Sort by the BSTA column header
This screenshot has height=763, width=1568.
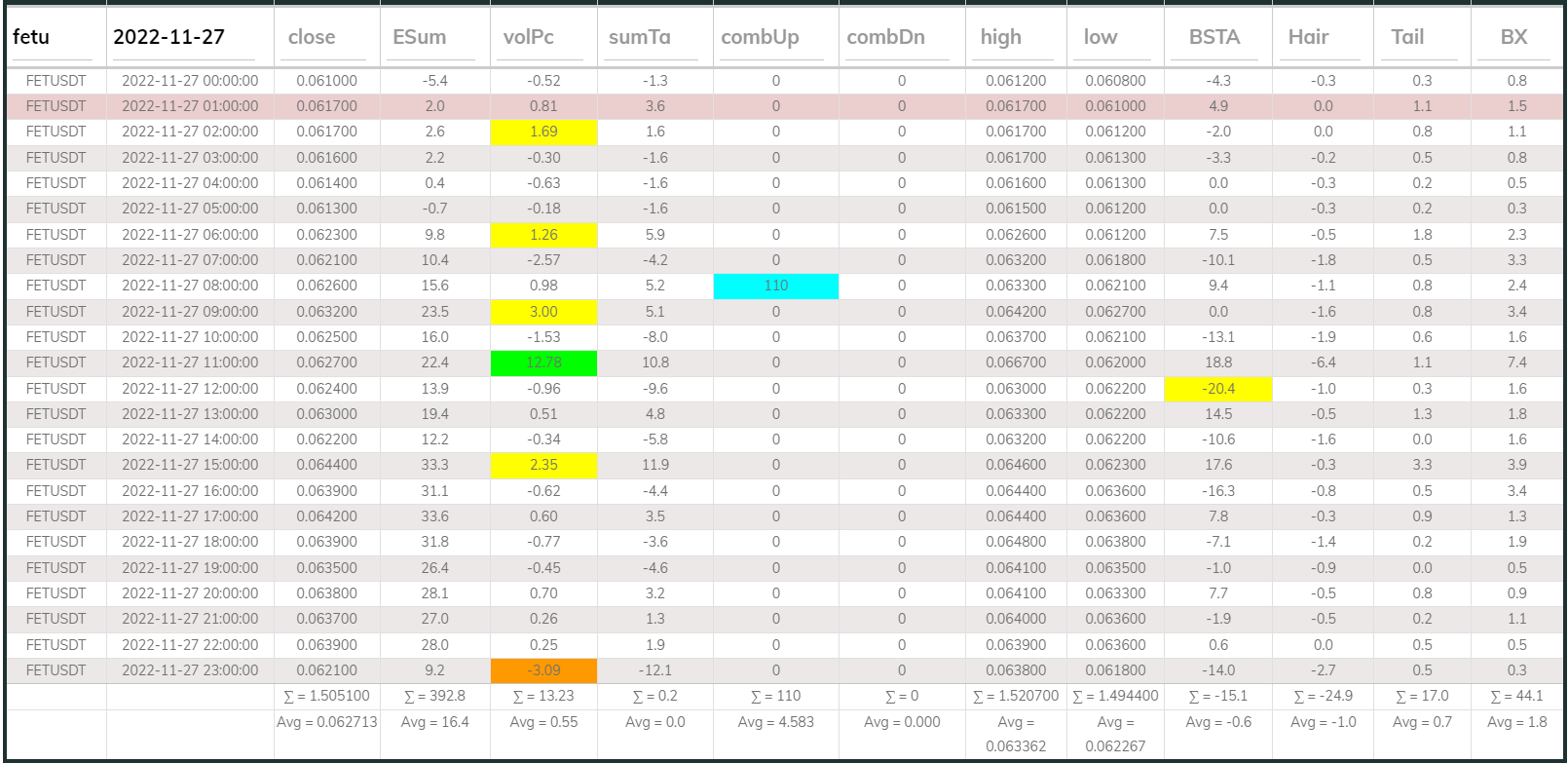[x=1214, y=37]
